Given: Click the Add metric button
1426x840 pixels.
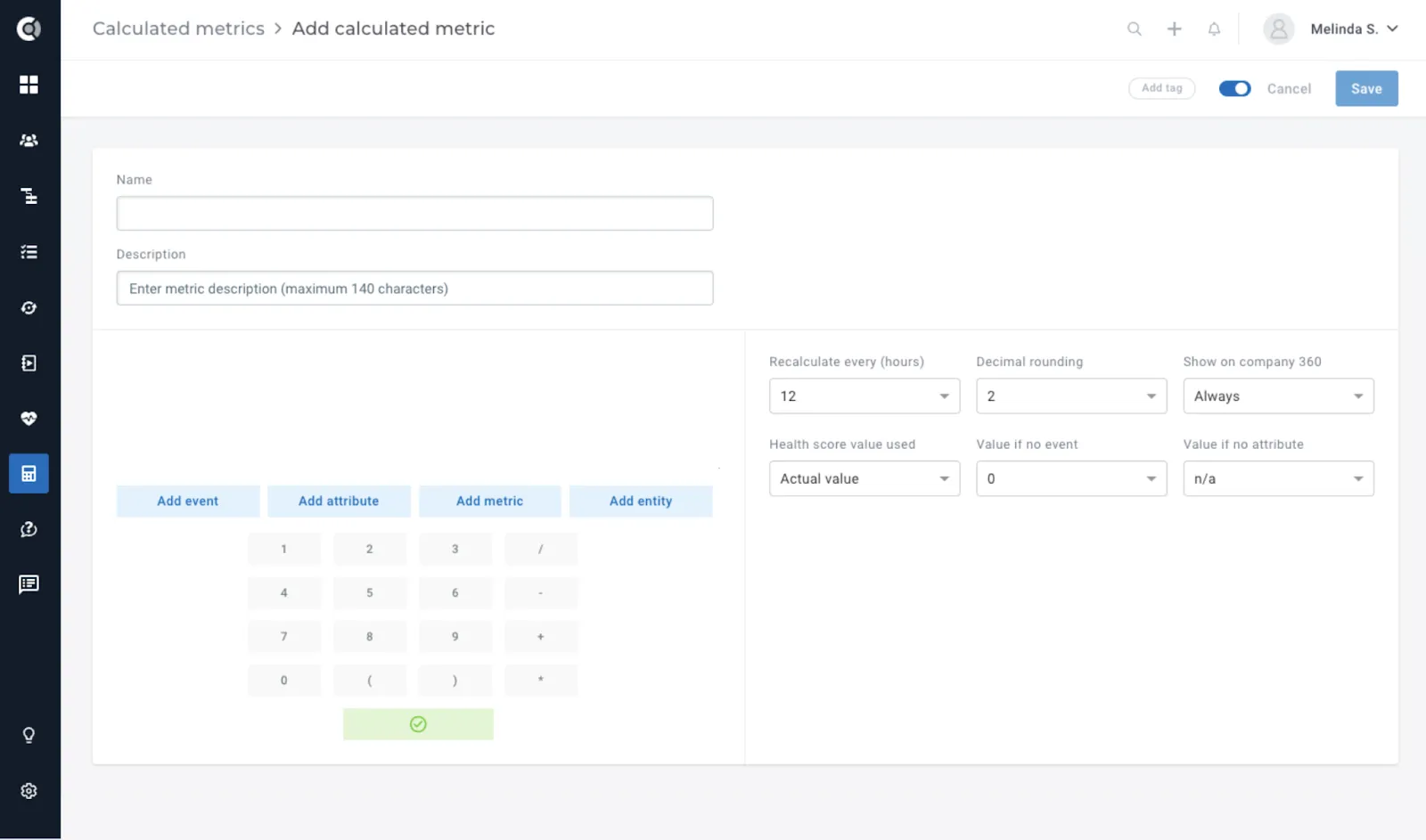Looking at the screenshot, I should pyautogui.click(x=489, y=502).
